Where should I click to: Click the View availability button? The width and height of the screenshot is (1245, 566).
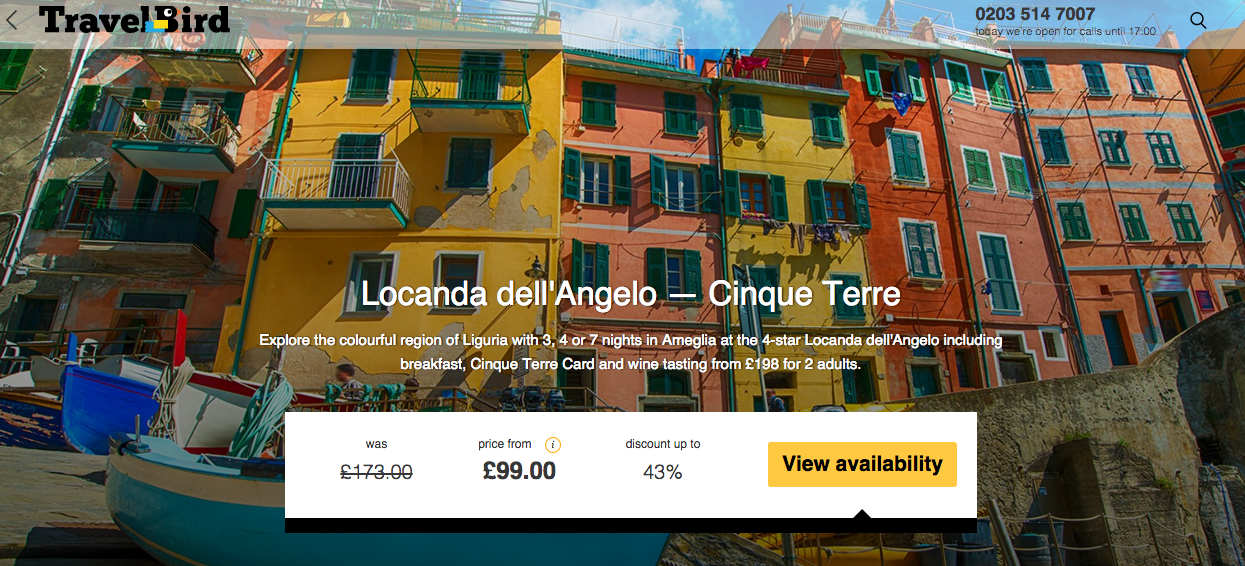click(x=862, y=464)
